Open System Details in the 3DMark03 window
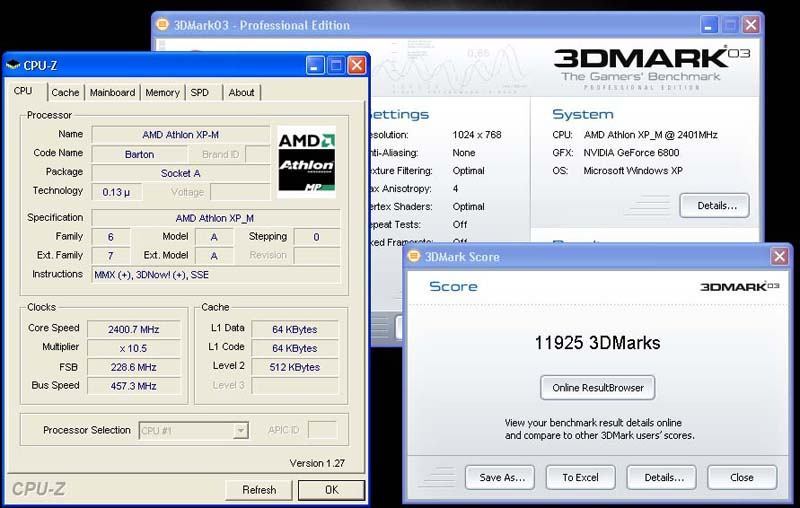800x508 pixels. pos(714,206)
